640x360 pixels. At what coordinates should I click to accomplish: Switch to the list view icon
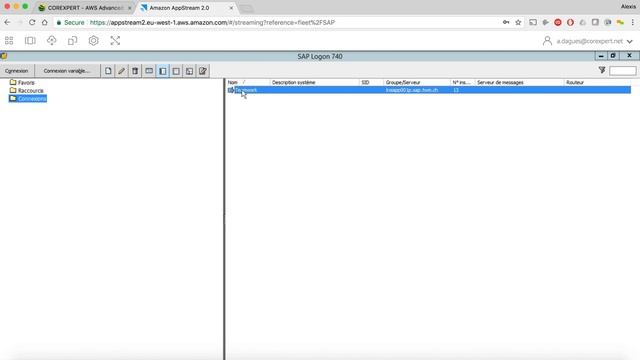[x=176, y=71]
